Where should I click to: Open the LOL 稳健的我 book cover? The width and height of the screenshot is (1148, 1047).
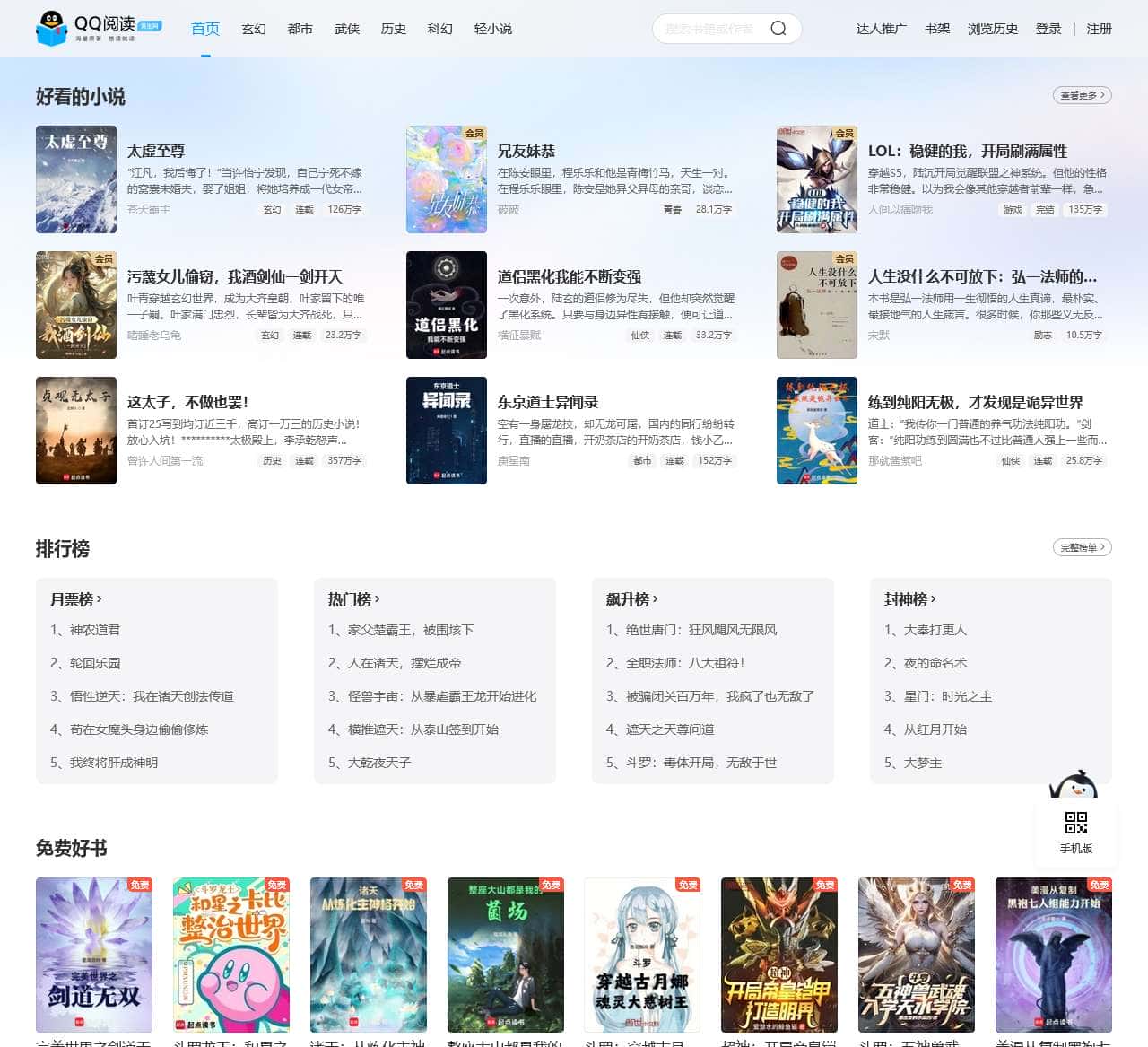click(x=817, y=179)
